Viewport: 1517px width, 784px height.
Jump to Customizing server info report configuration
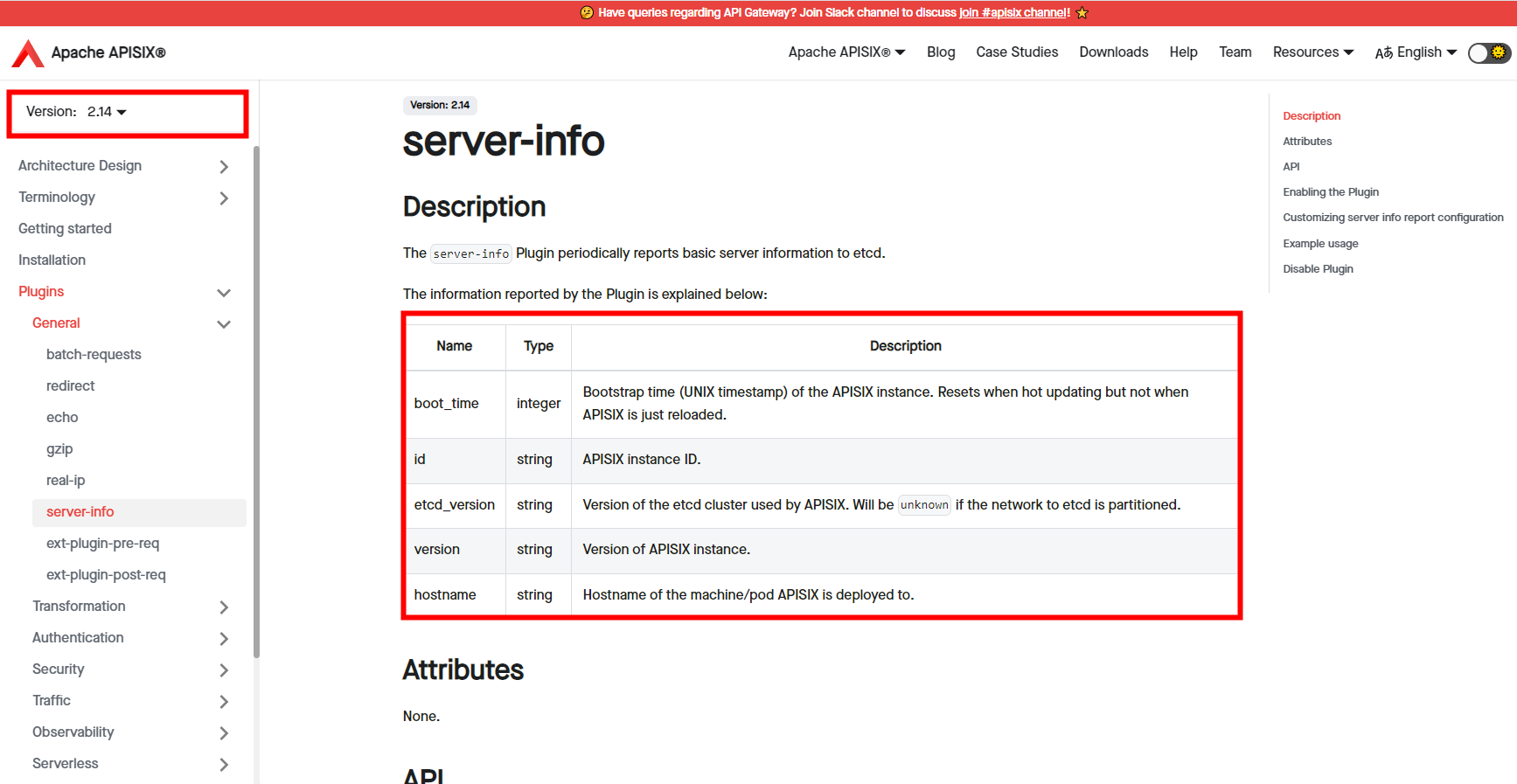1393,217
